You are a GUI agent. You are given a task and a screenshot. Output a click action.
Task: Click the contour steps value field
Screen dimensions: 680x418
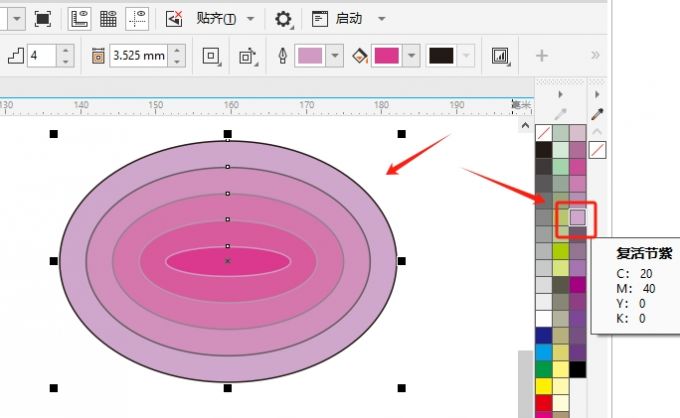[41, 56]
